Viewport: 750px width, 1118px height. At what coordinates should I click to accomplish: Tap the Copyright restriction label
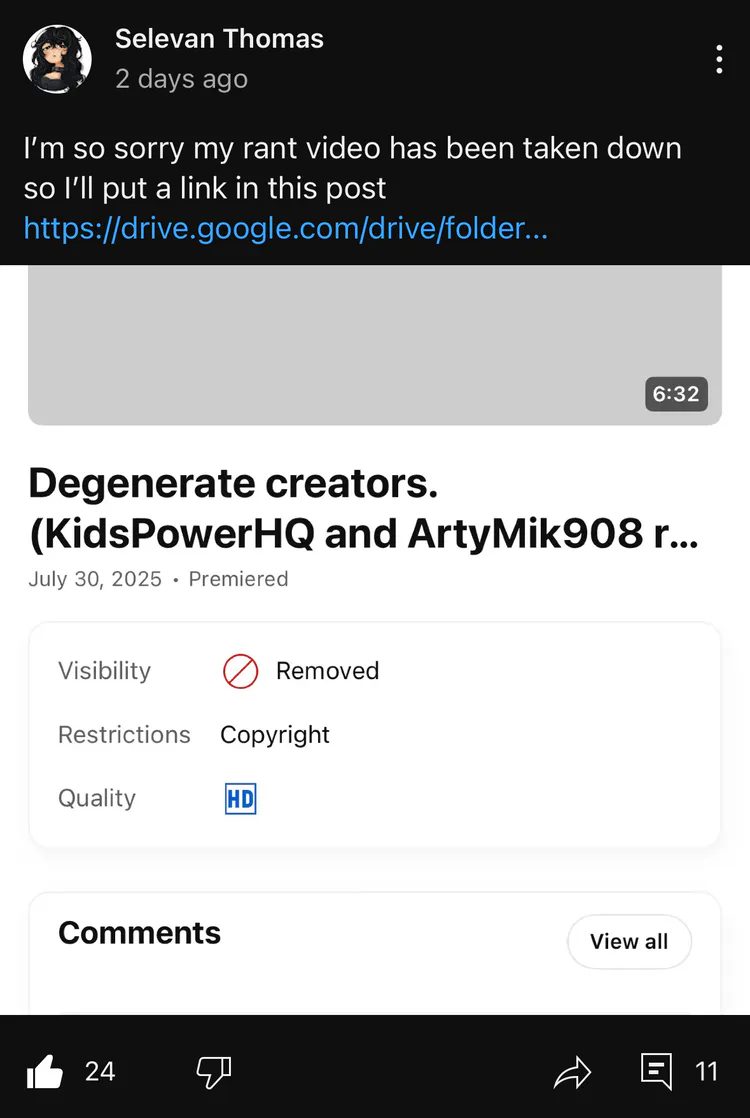(x=275, y=735)
